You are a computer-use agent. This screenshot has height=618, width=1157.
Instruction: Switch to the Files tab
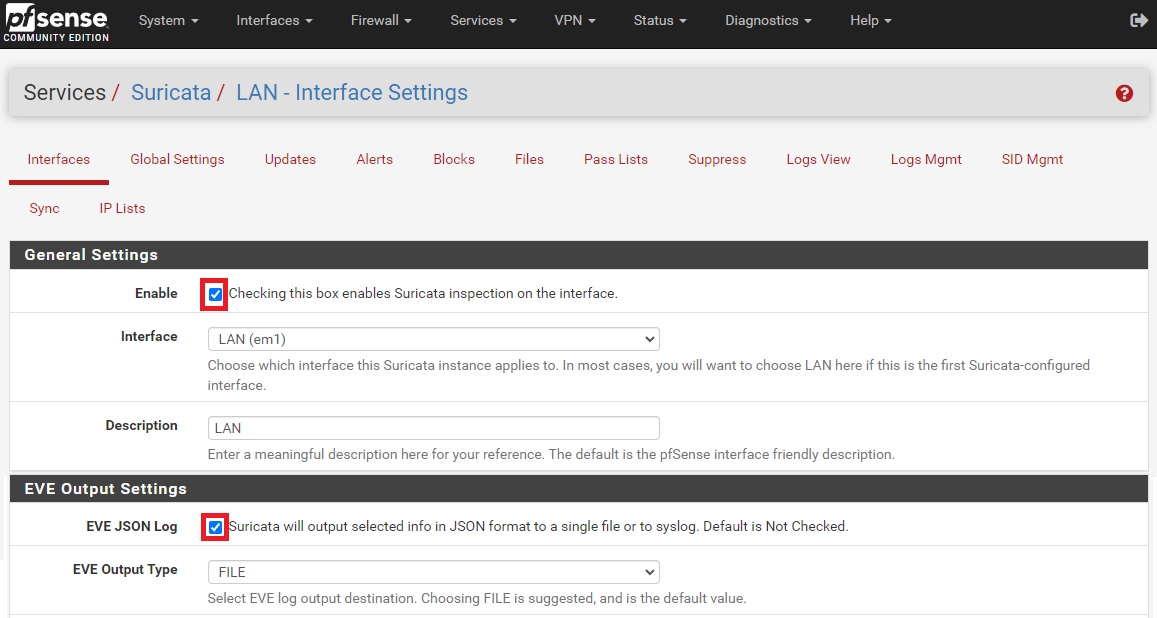[x=529, y=159]
